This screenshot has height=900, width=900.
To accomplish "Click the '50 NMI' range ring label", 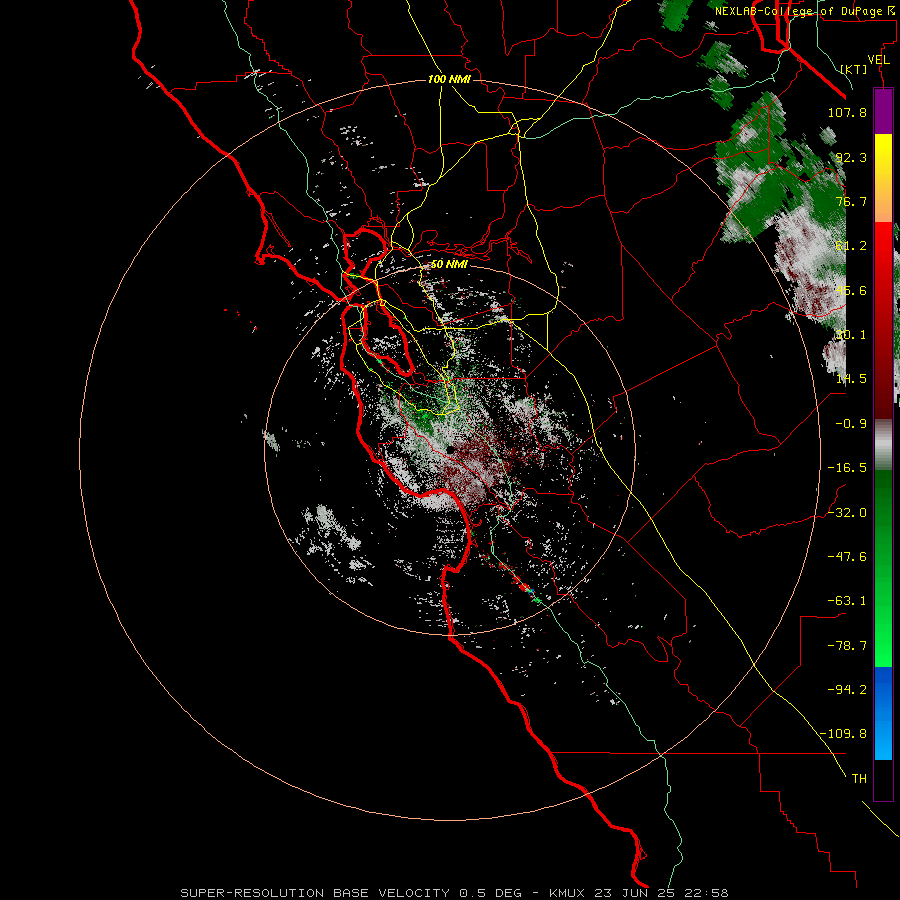I will coord(449,264).
